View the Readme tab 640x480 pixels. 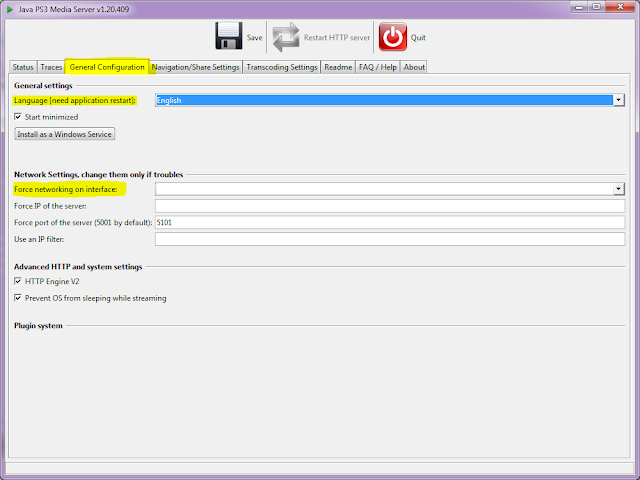338,67
